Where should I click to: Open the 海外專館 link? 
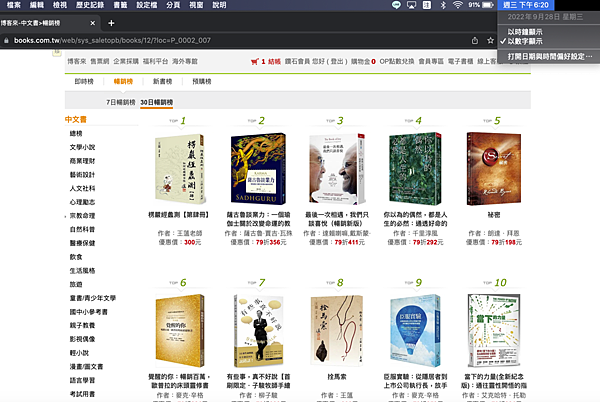185,61
